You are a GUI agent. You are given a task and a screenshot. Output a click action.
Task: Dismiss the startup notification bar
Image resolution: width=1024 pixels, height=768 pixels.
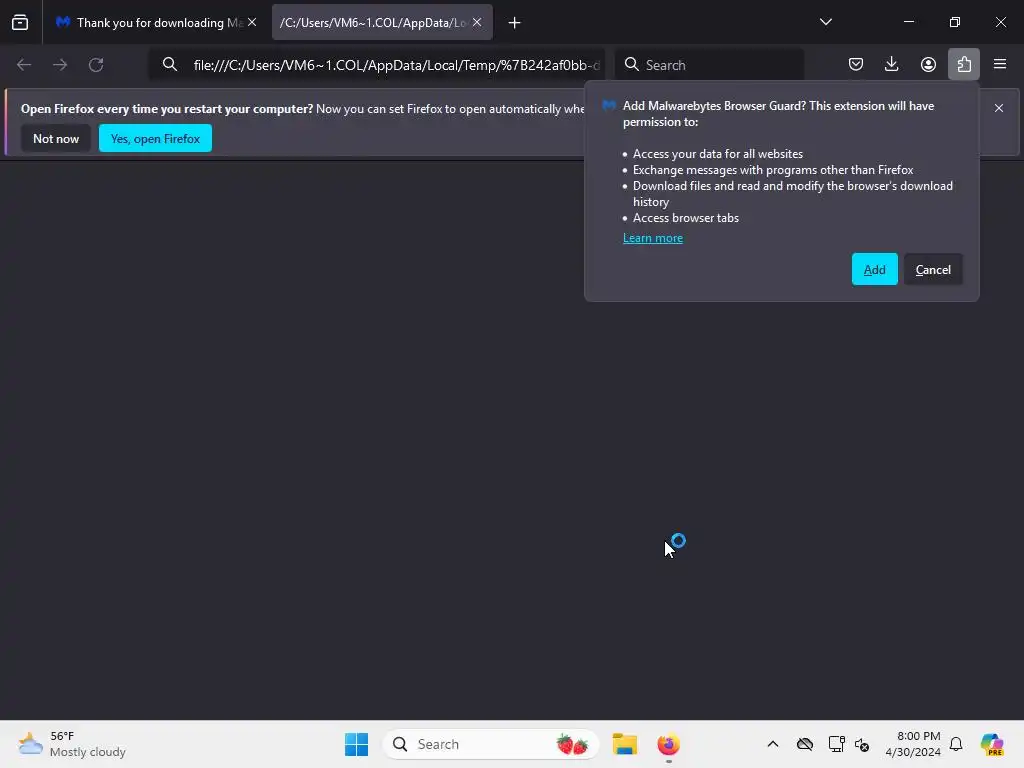pyautogui.click(x=999, y=108)
